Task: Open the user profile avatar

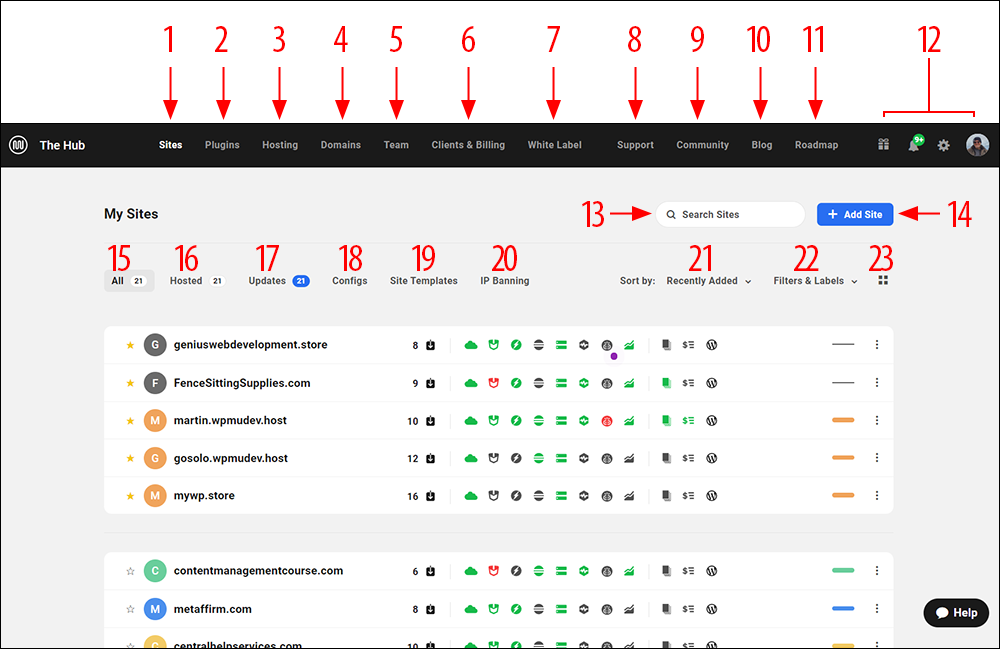Action: [x=977, y=145]
